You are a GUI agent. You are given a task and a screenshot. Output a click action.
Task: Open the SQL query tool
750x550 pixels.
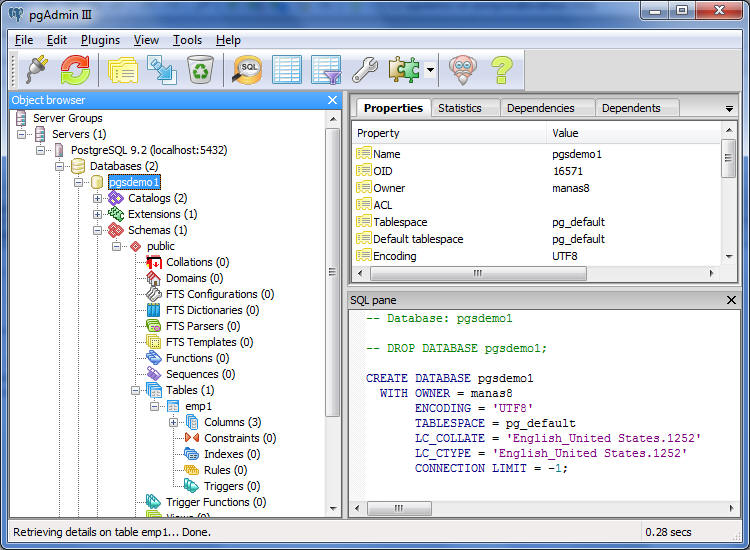tap(247, 70)
